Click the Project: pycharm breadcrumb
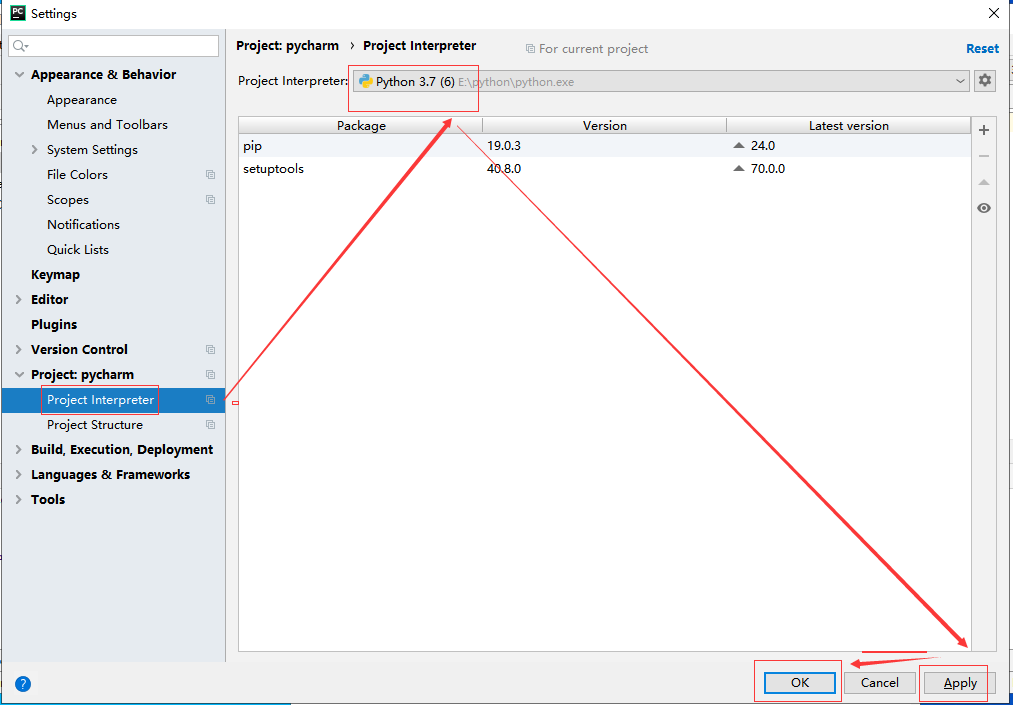This screenshot has height=705, width=1013. (287, 46)
